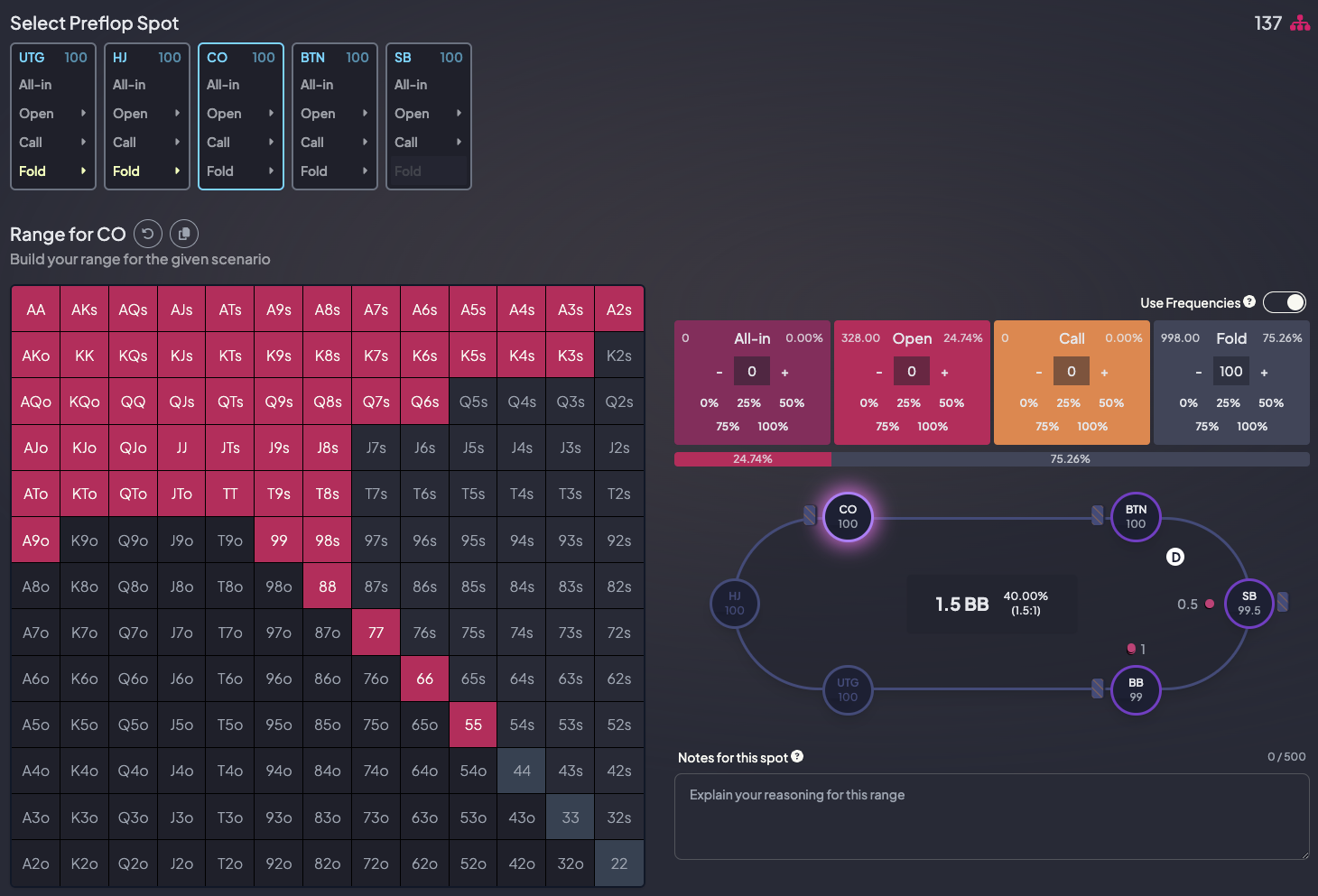The width and height of the screenshot is (1318, 896).
Task: Expand UTG Open submenu arrow
Action: coord(83,113)
